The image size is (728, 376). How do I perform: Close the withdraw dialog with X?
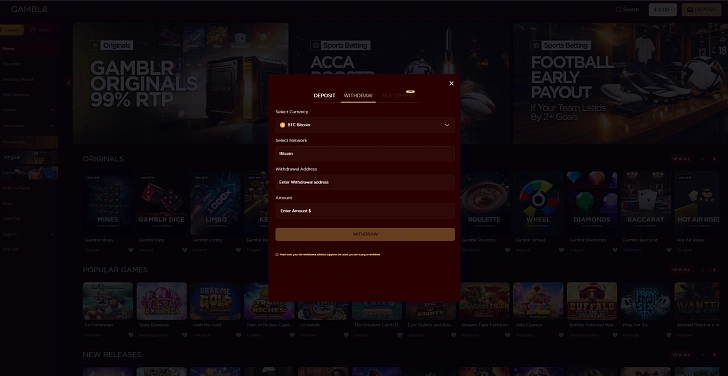pos(451,84)
